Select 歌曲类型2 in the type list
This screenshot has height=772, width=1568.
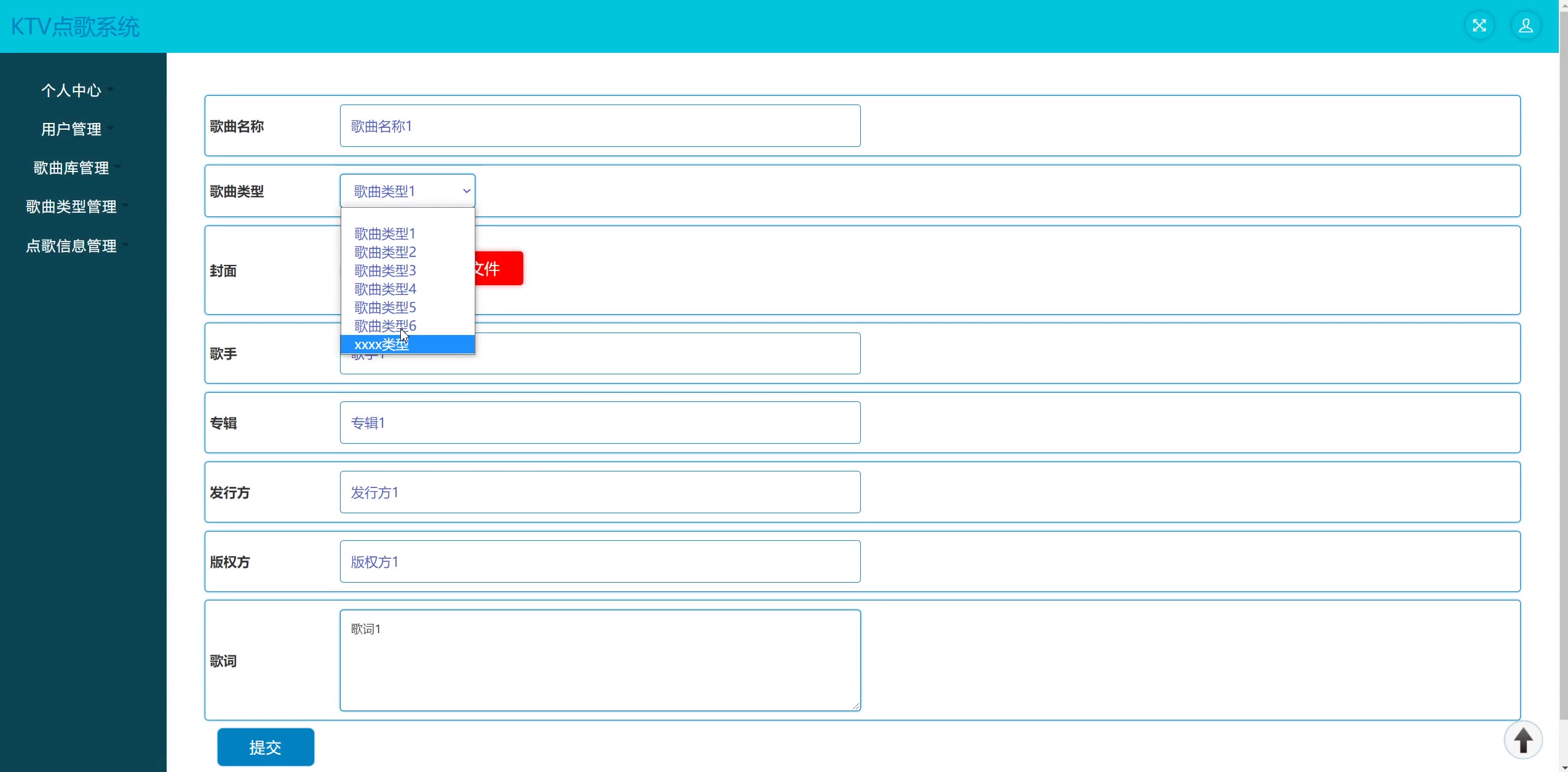coord(386,252)
